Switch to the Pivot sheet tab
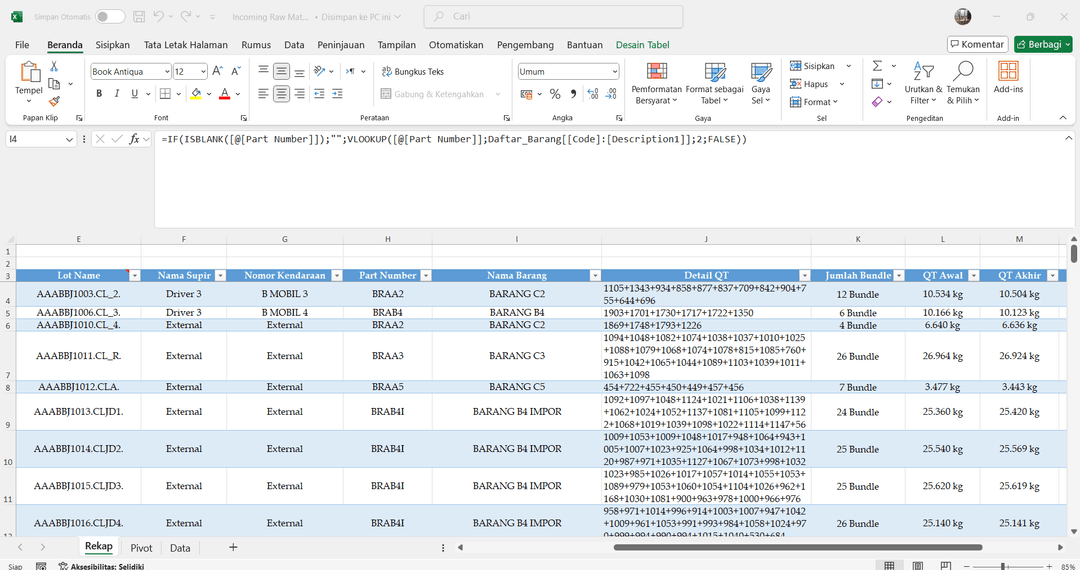 pyautogui.click(x=141, y=548)
